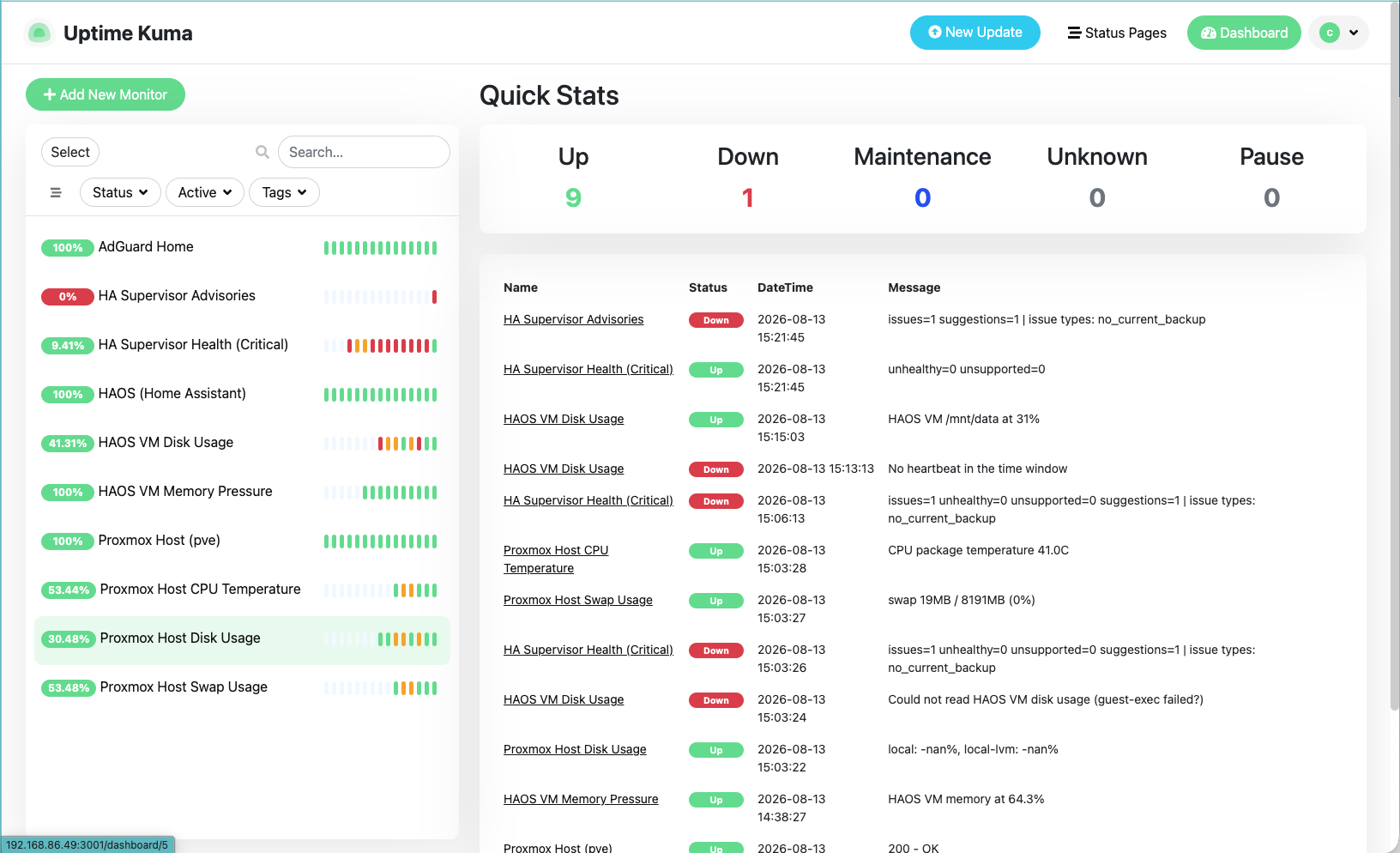Click Proxmox Host CPU Temperature table link
This screenshot has height=853, width=1400.
pos(556,559)
